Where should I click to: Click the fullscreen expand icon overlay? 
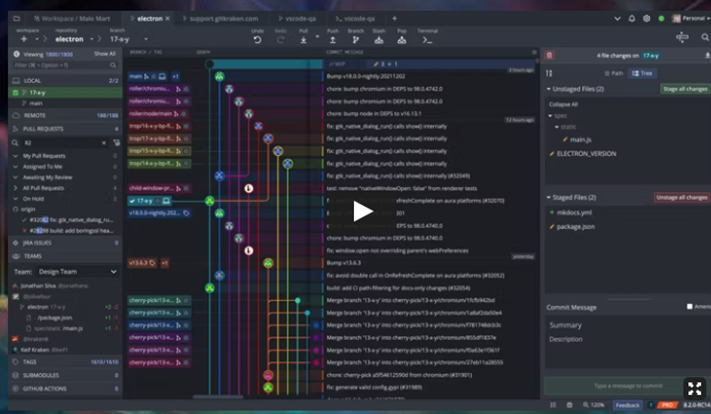click(x=694, y=388)
